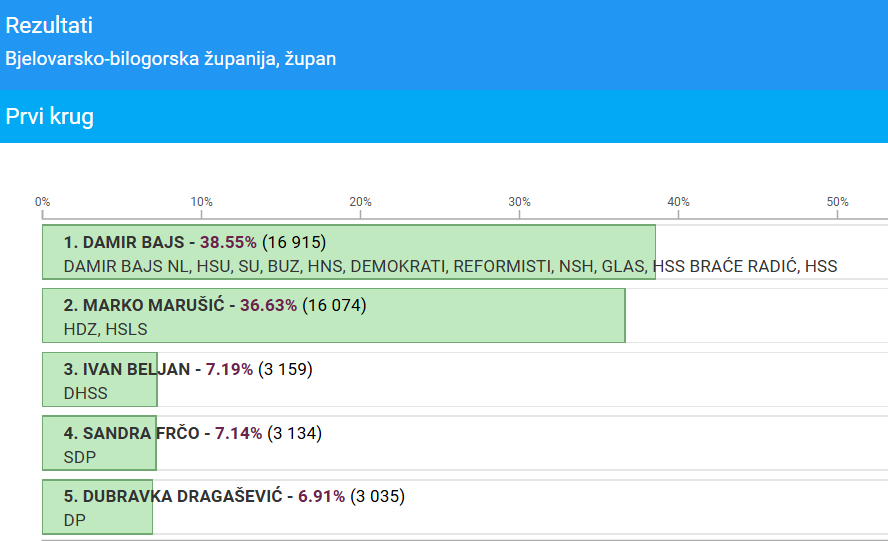The width and height of the screenshot is (888, 541).
Task: Click the HDZ, HSLS party label
Action: [x=105, y=329]
